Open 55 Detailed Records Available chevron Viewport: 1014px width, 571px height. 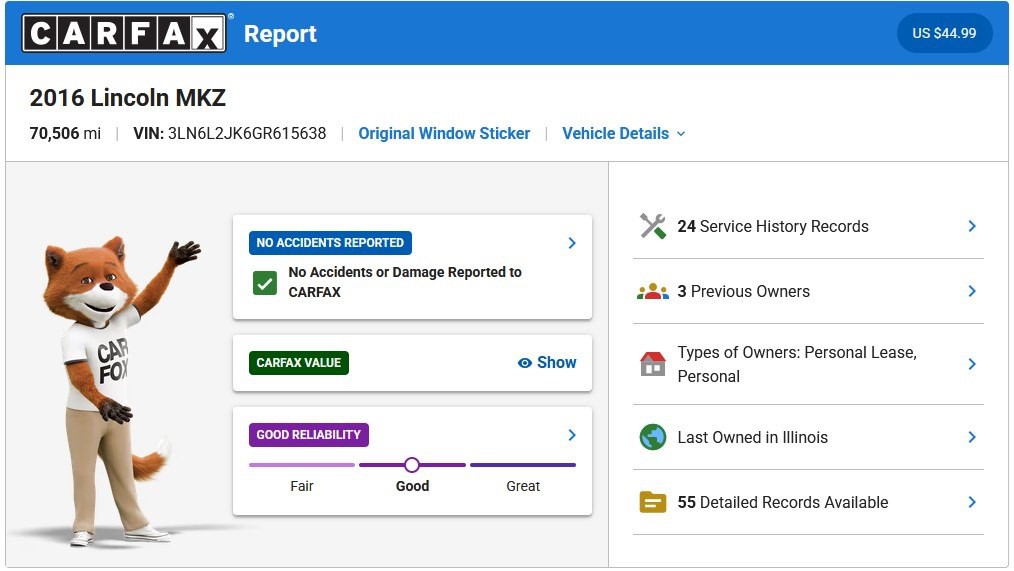click(x=972, y=502)
